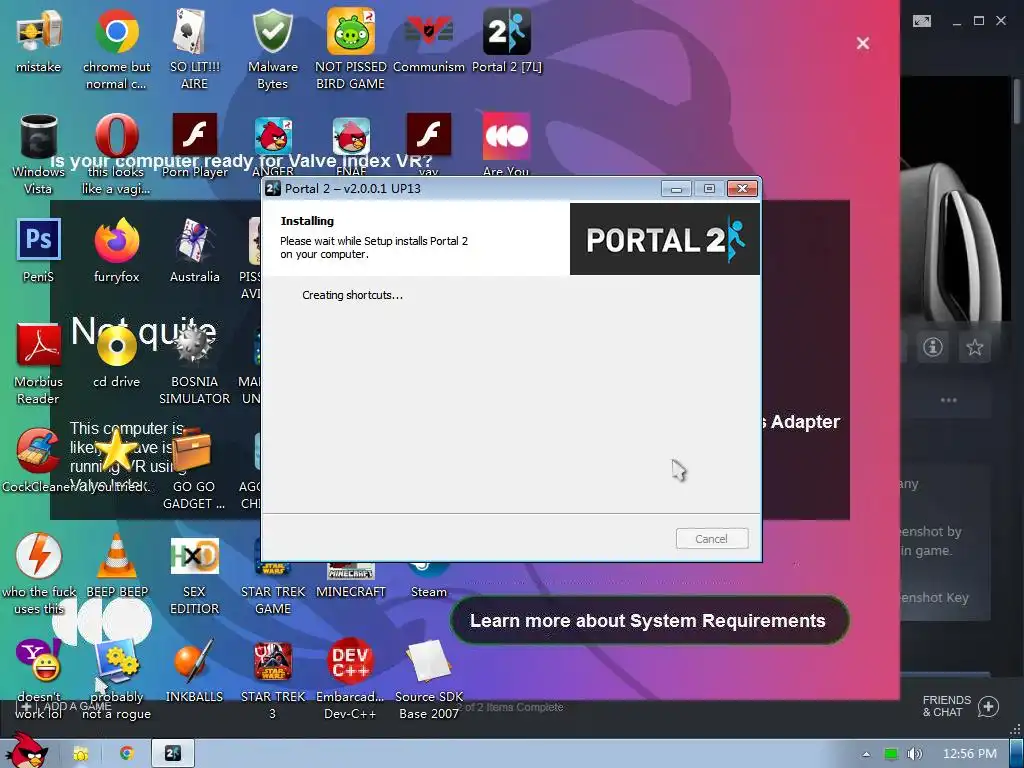Select the Flash icon labeled 'yay'
The image size is (1024, 768).
coord(428,136)
